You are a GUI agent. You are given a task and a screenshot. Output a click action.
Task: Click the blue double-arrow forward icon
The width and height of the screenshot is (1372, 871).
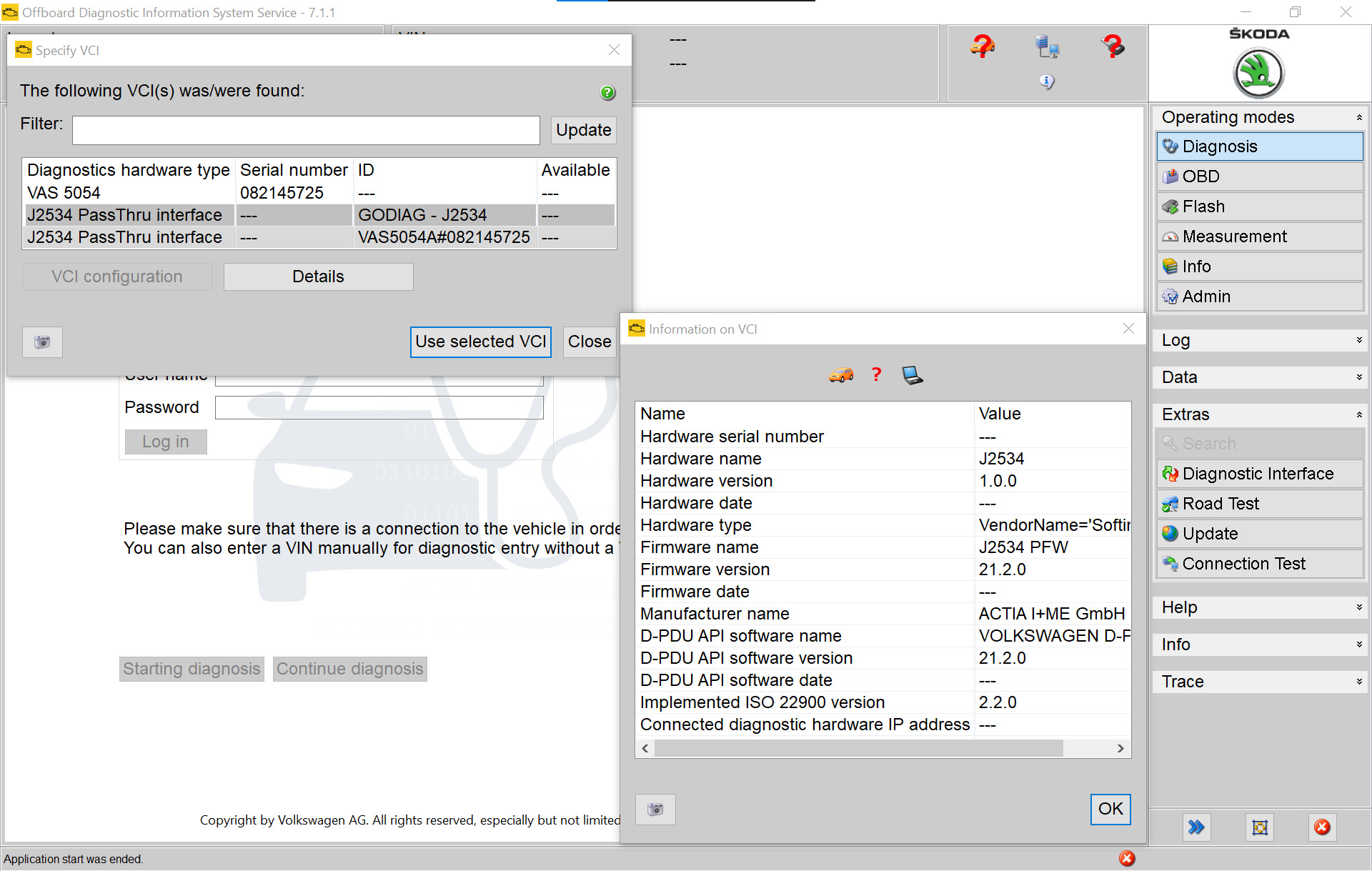tap(1196, 827)
